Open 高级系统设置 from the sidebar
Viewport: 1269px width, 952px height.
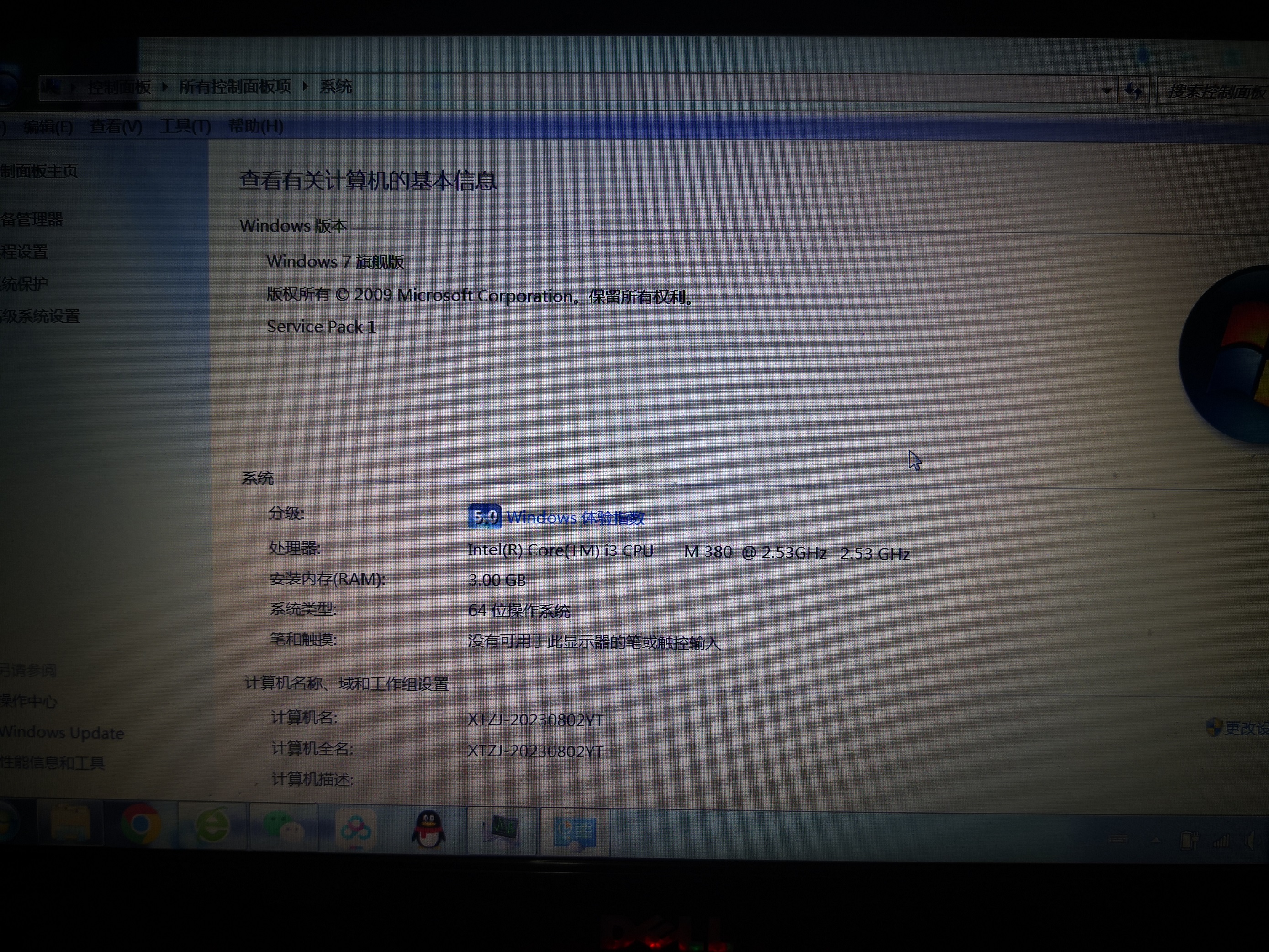point(40,316)
